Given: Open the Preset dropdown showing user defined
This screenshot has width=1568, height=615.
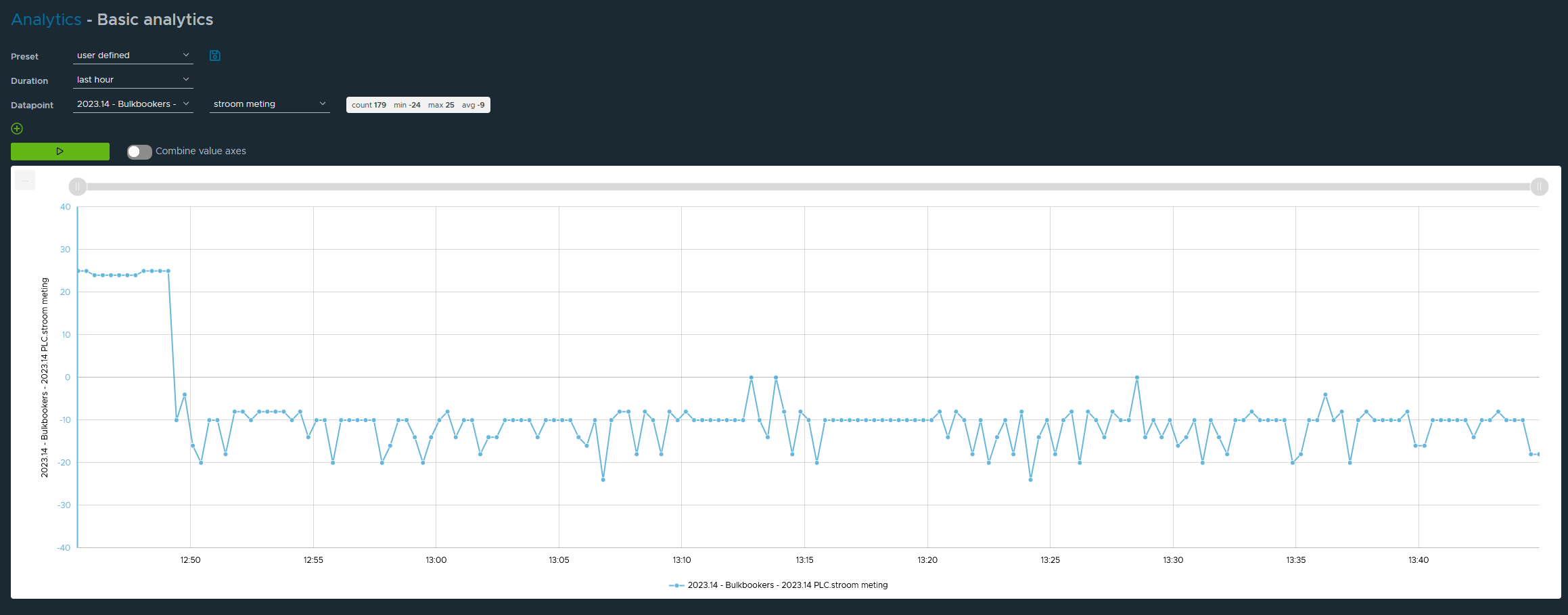Looking at the screenshot, I should click(133, 55).
